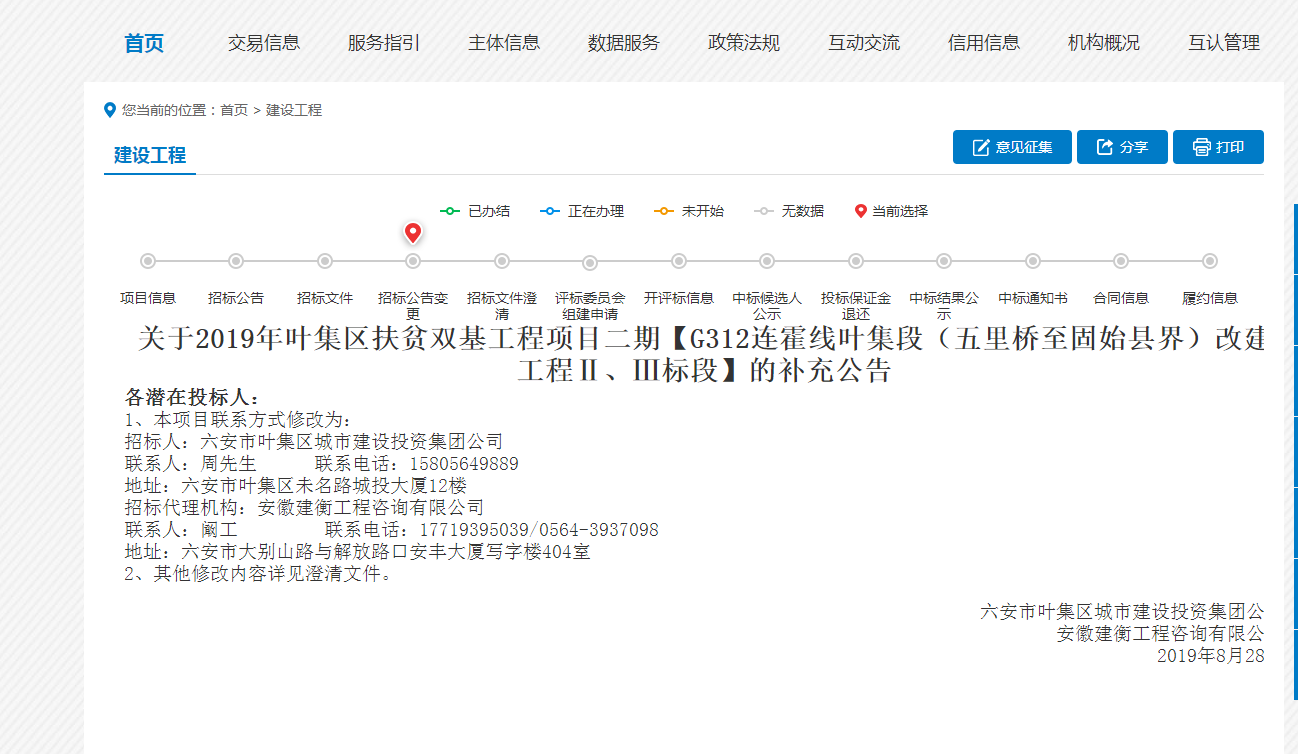
Task: Click the 项目信息 step label
Action: tap(148, 298)
